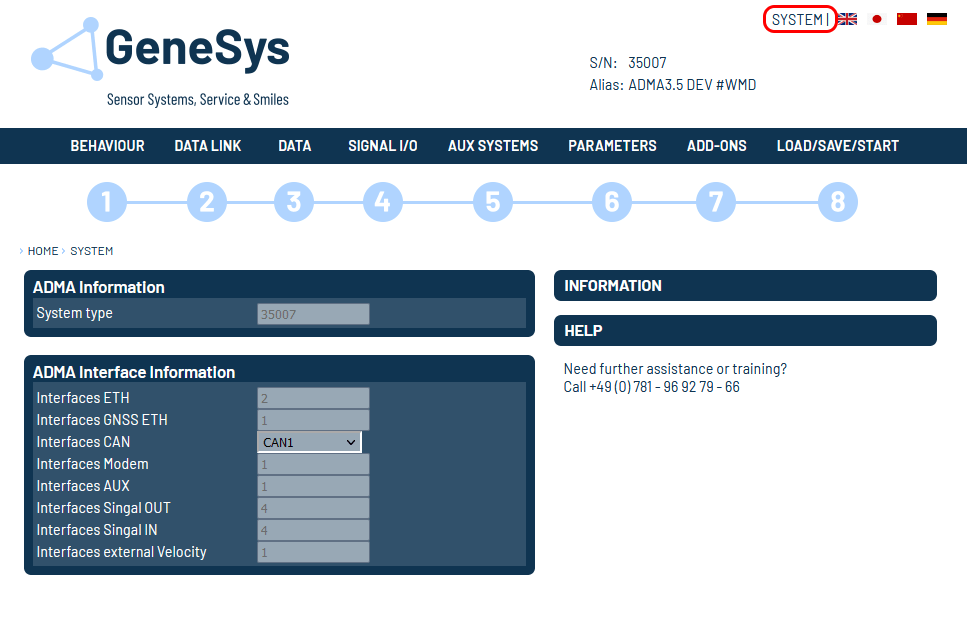This screenshot has height=643, width=967.
Task: Switch language via the German flag
Action: [x=937, y=19]
